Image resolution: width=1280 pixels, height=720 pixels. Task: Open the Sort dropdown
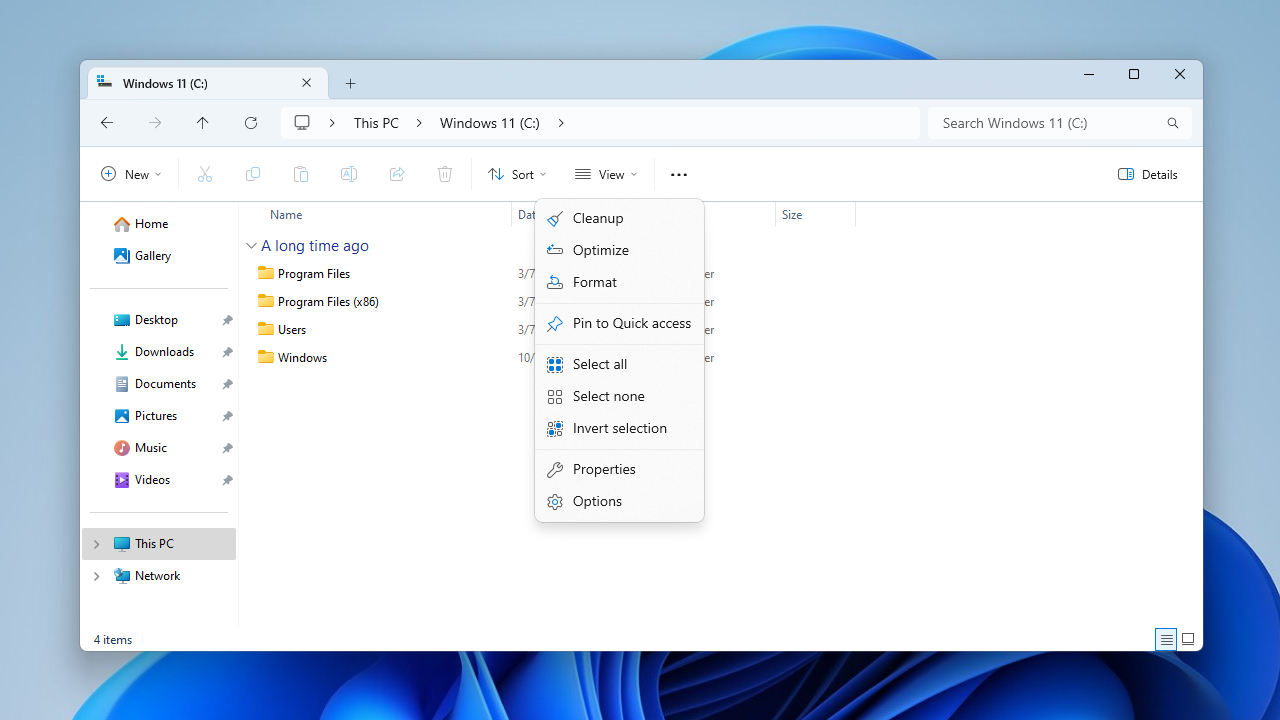click(x=517, y=174)
